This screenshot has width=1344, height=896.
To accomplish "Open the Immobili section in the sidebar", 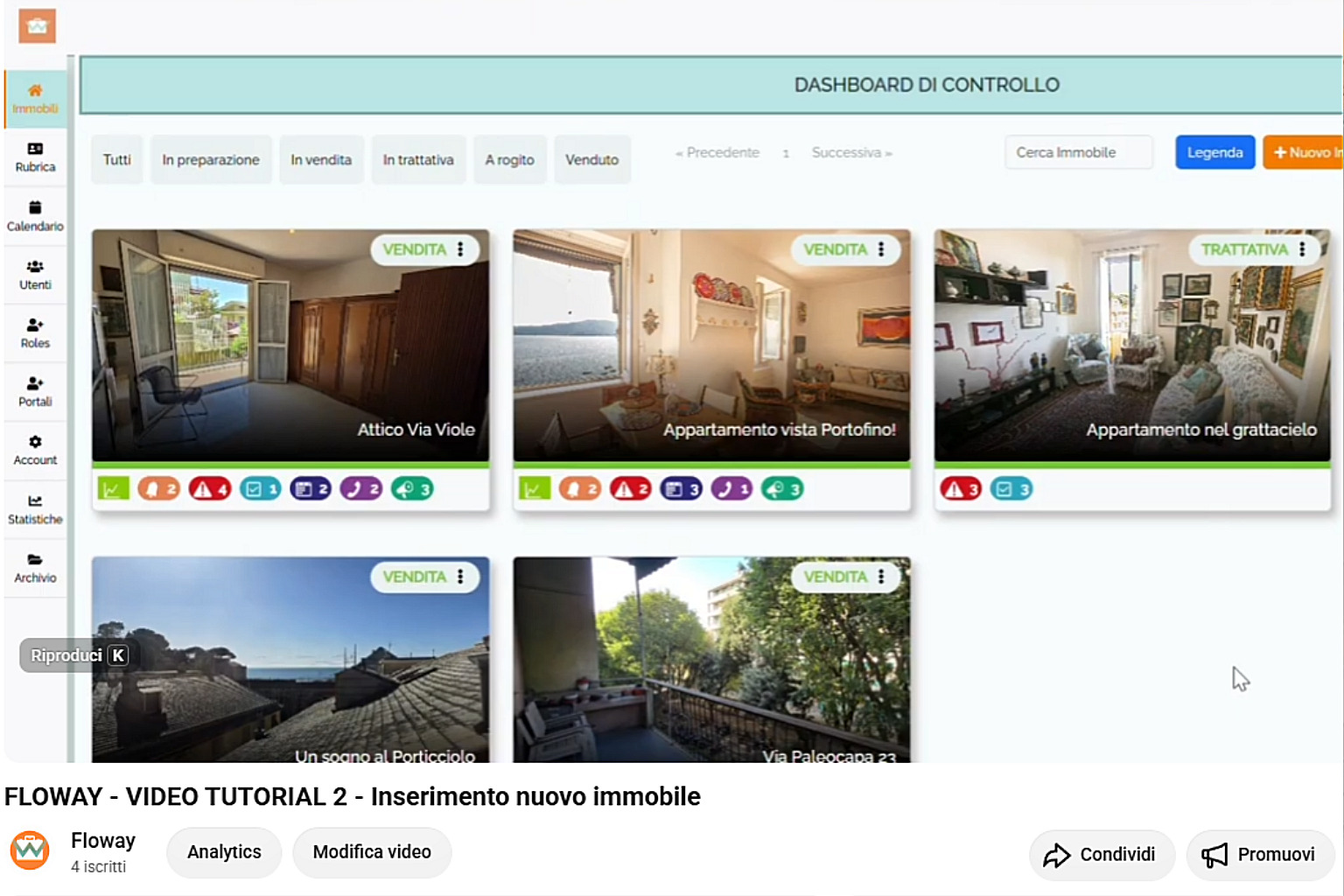I will 35,99.
